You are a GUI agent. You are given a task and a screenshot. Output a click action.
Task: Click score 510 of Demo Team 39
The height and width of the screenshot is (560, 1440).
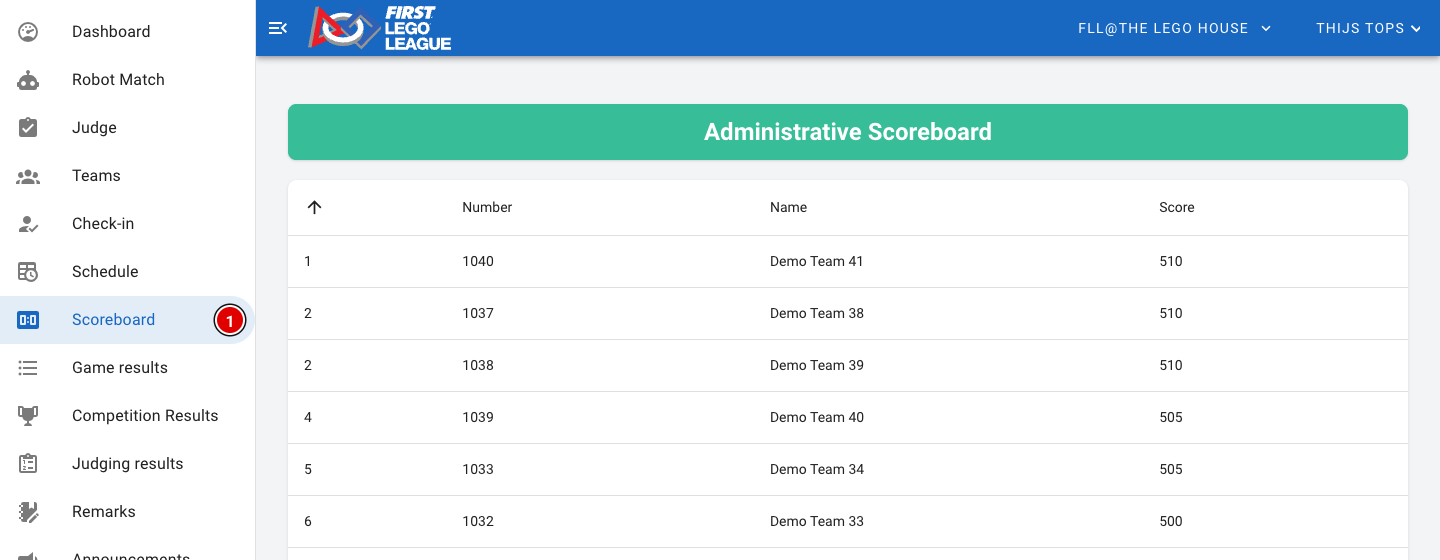point(1171,365)
